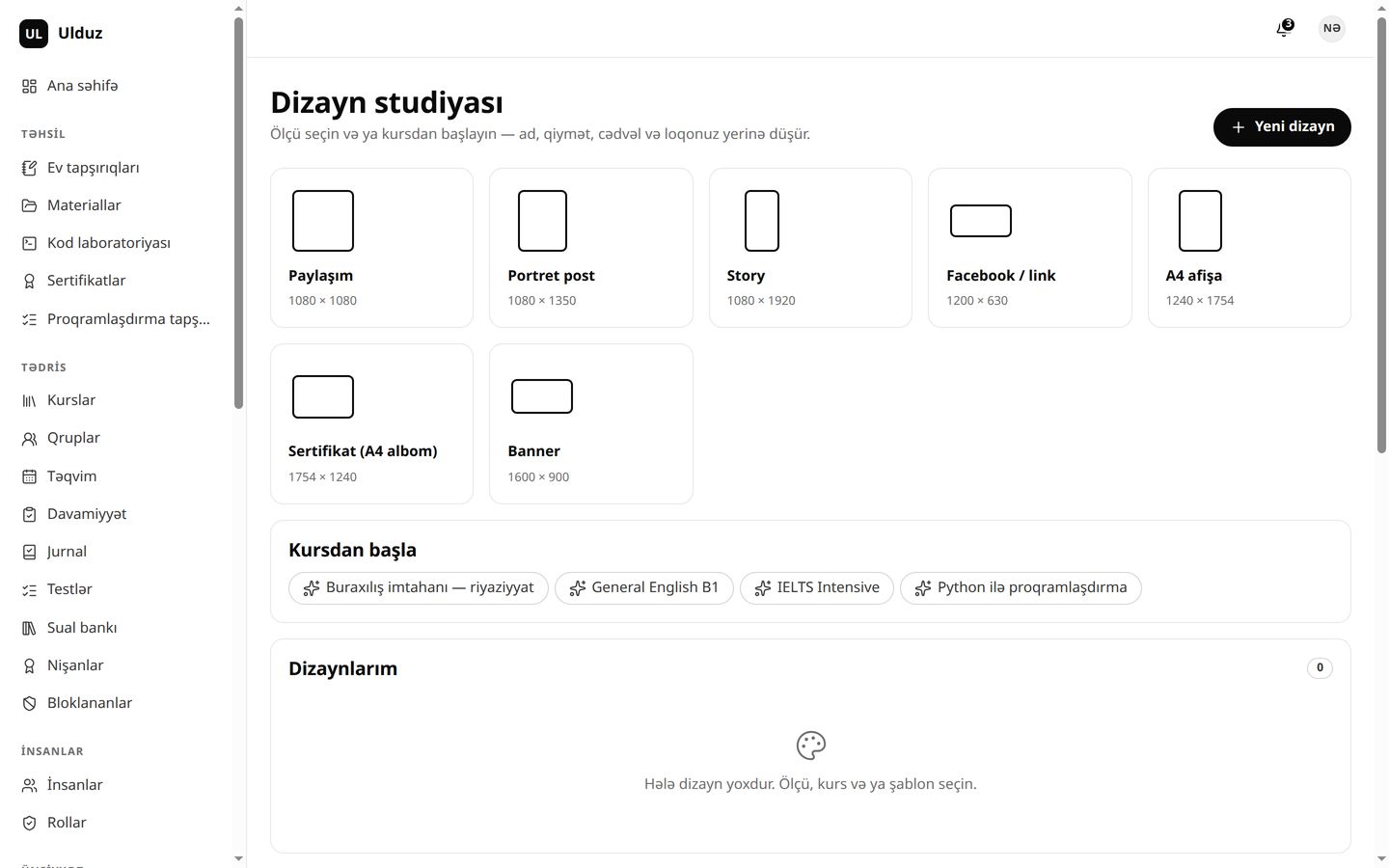Click the Təqvim calendar icon

click(x=29, y=476)
